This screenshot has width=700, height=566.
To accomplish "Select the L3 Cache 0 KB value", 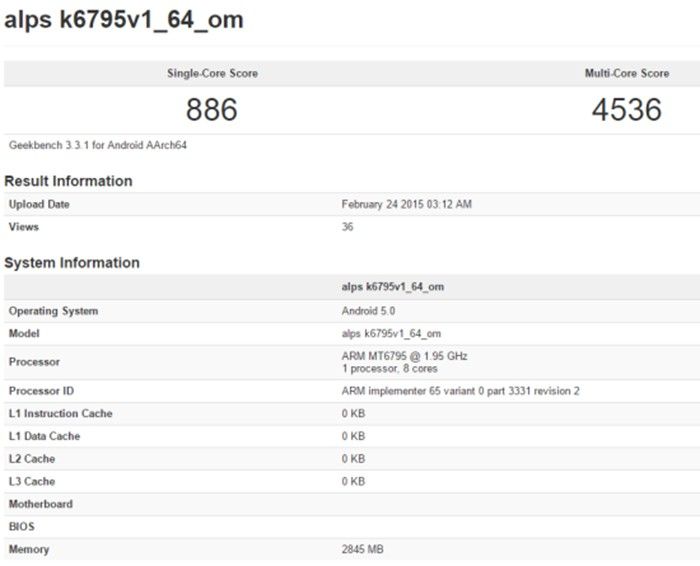I will coord(354,482).
